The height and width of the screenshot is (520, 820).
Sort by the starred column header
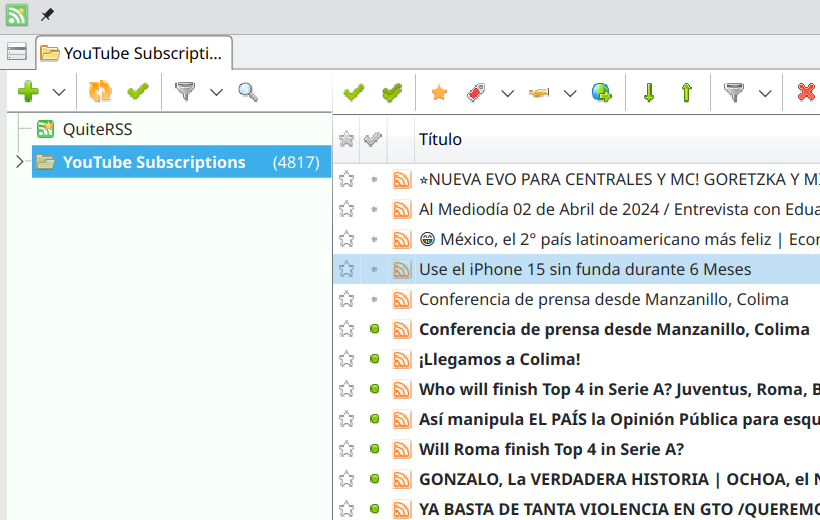tap(347, 139)
